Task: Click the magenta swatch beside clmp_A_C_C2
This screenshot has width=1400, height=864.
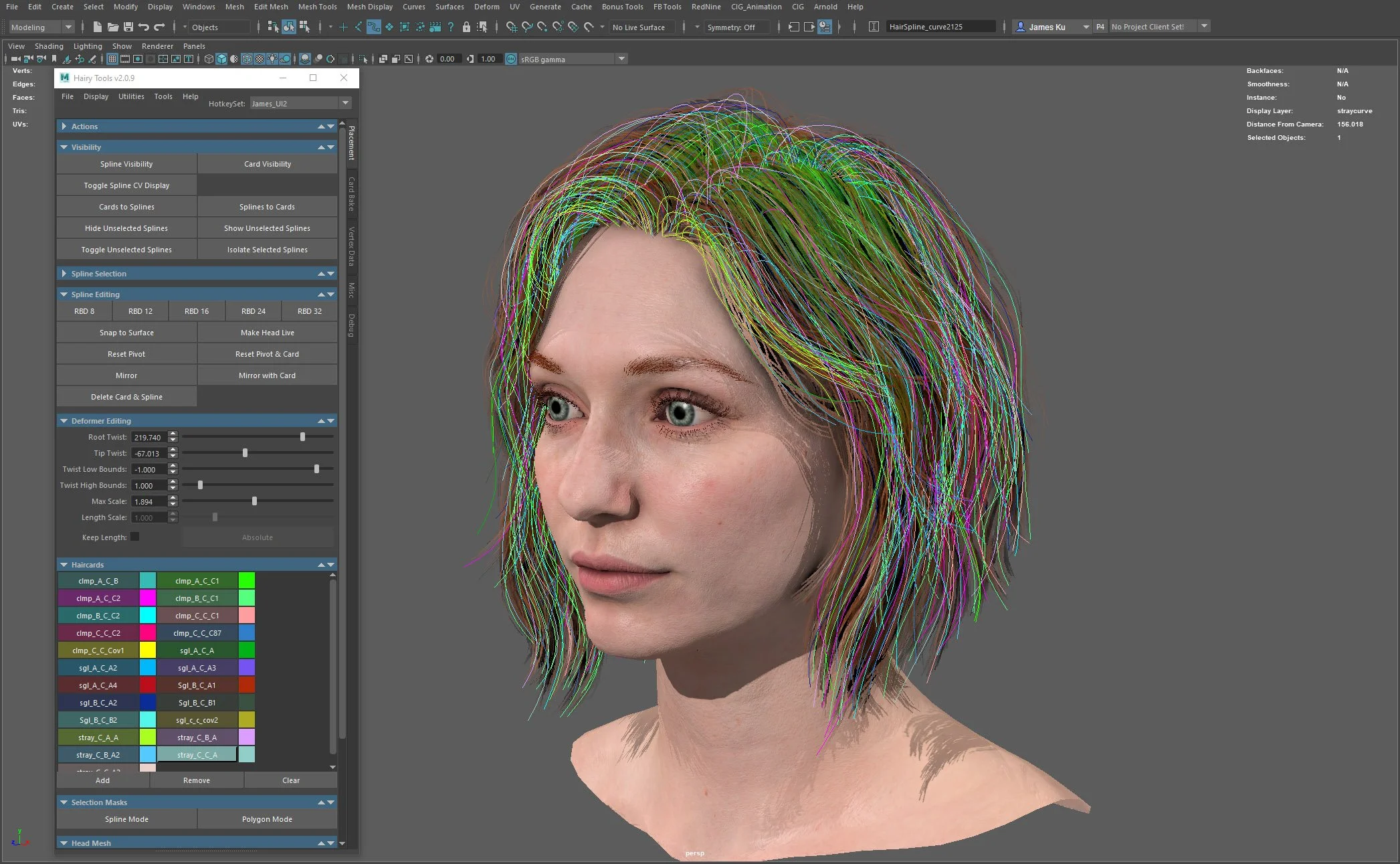Action: [148, 598]
